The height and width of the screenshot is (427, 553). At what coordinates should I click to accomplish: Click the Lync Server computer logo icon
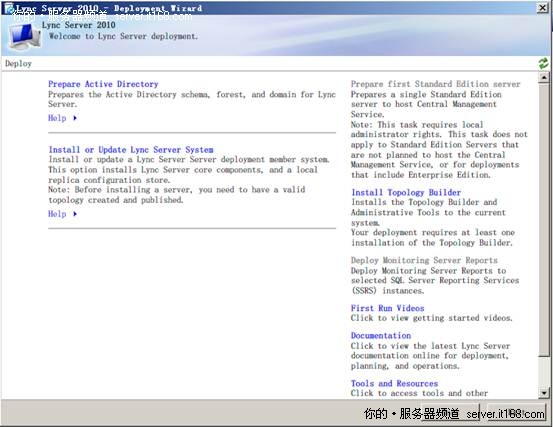coord(25,37)
